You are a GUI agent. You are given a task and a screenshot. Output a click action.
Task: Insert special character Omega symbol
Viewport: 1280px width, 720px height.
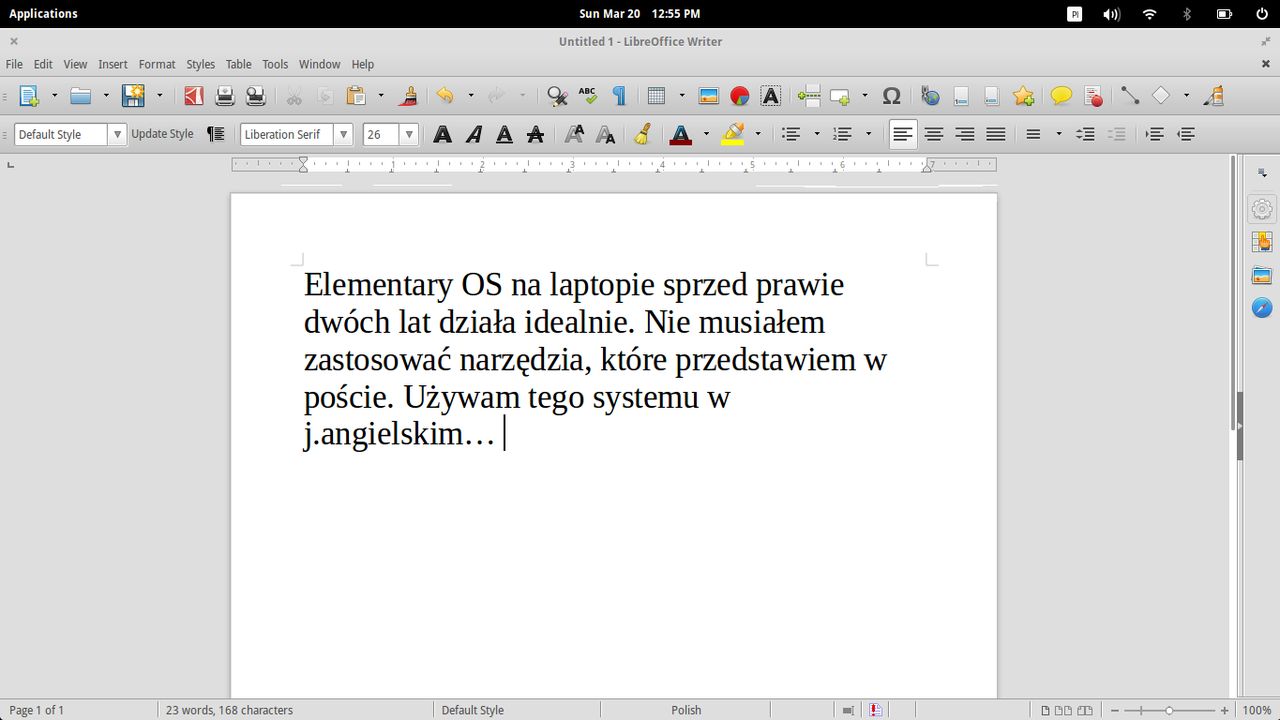(891, 96)
